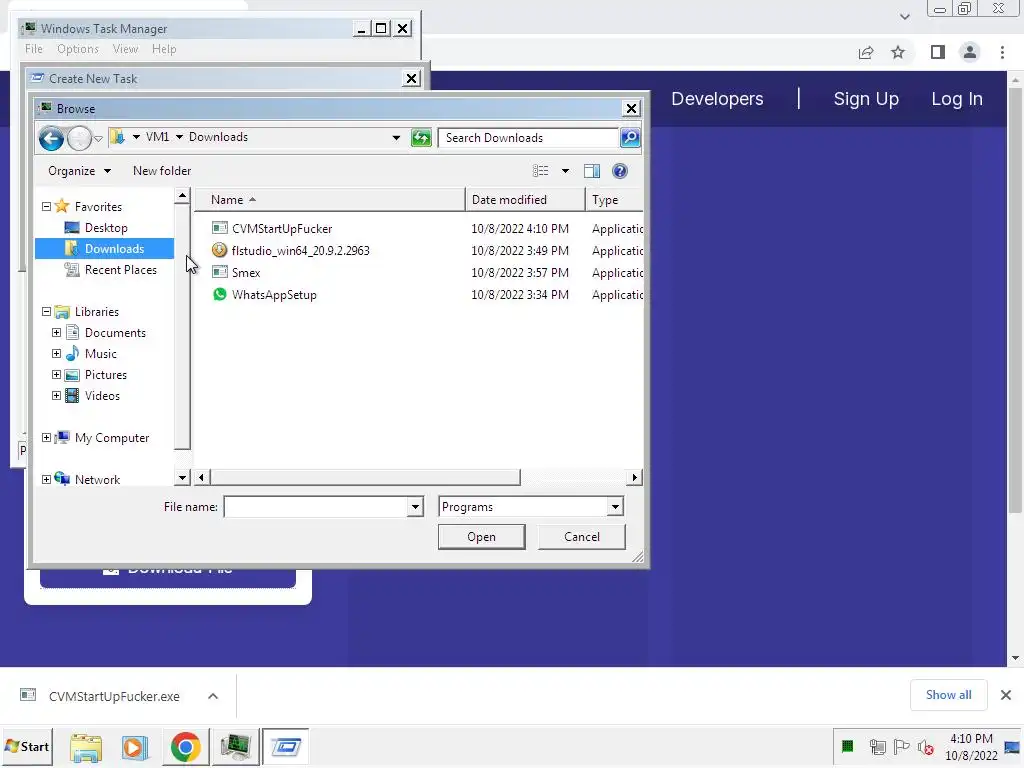Open Chrome three-dot menu
The image size is (1024, 768).
1002,52
